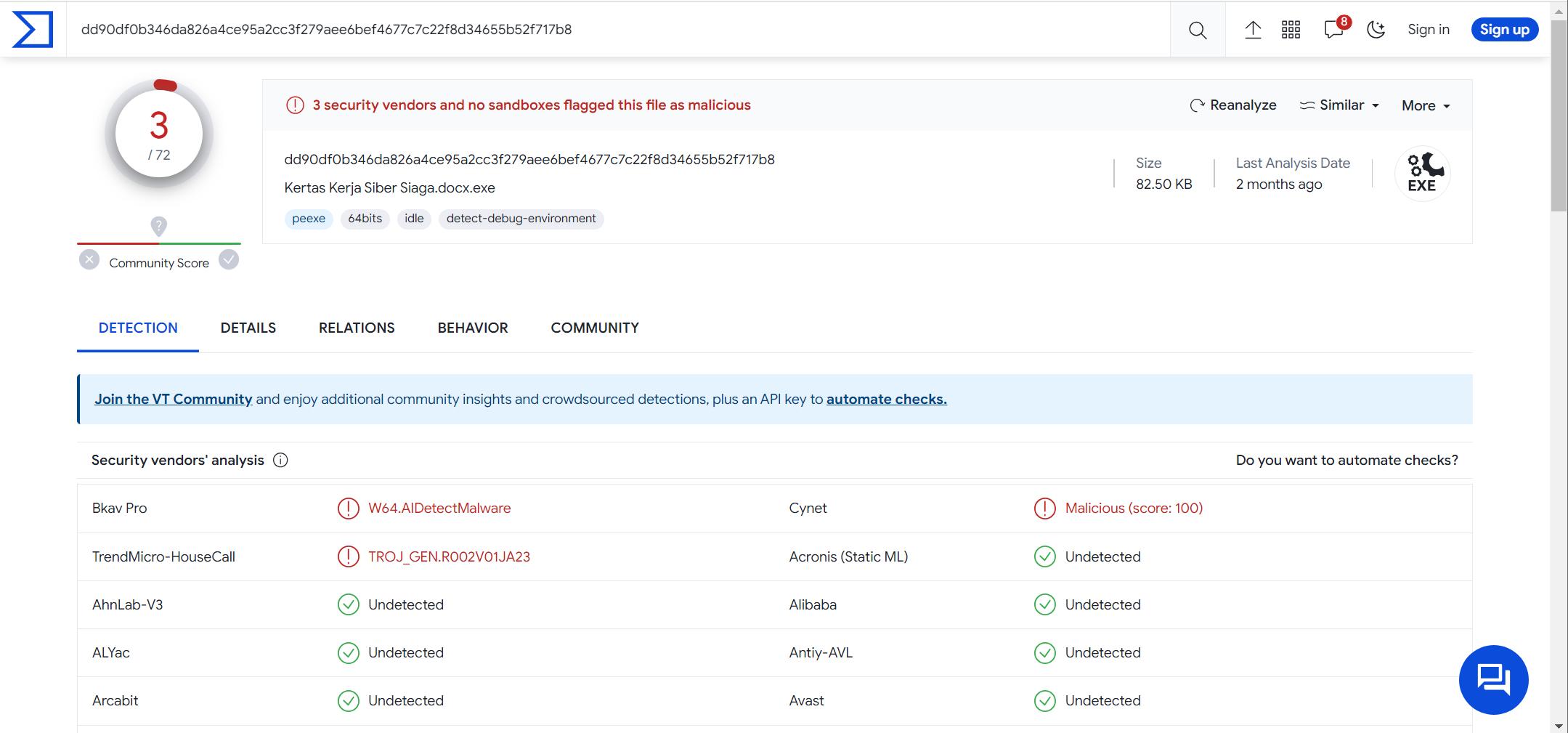The image size is (1568, 733).
Task: Open the chat support bubble
Action: tap(1494, 680)
